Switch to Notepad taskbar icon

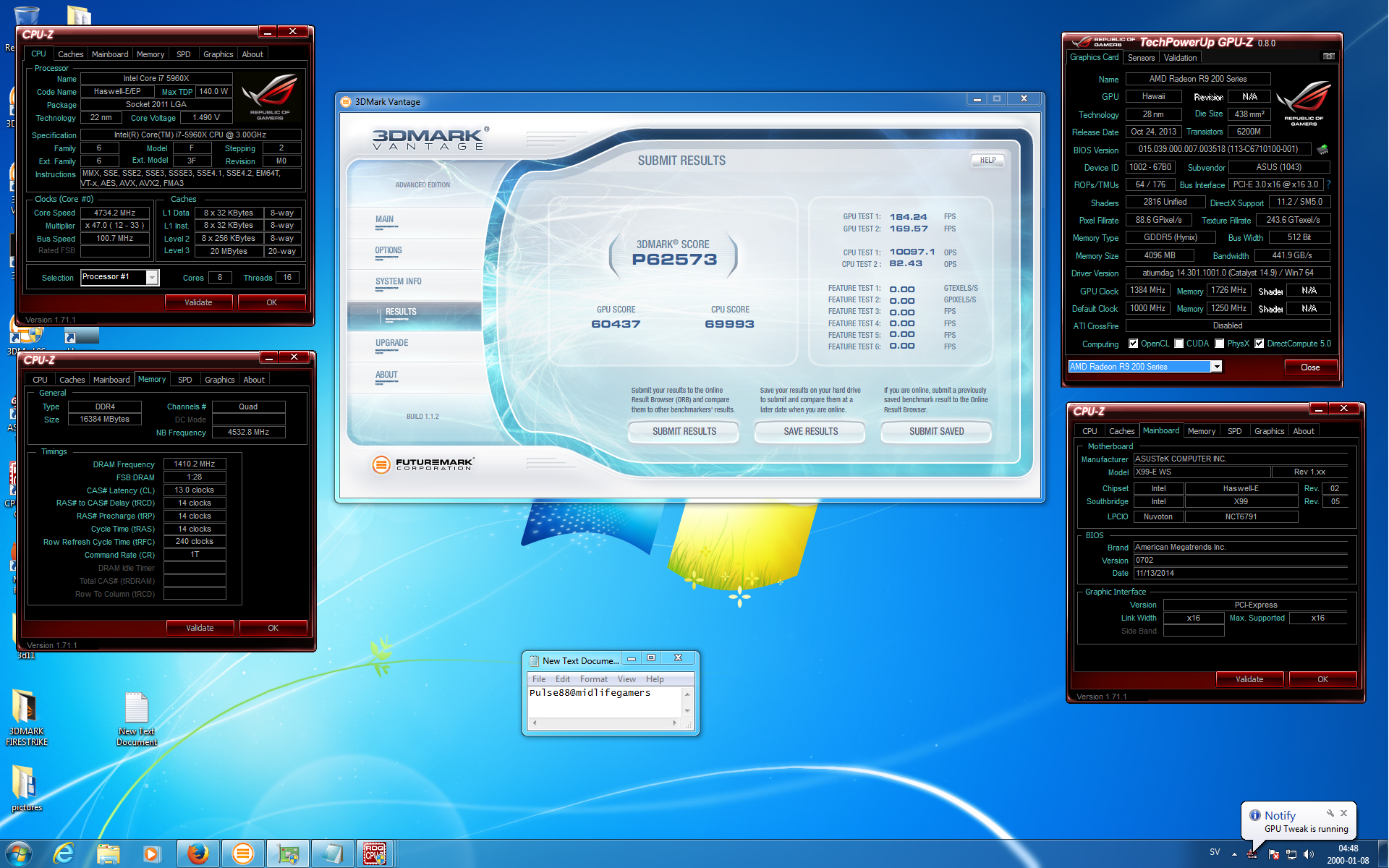pyautogui.click(x=332, y=854)
